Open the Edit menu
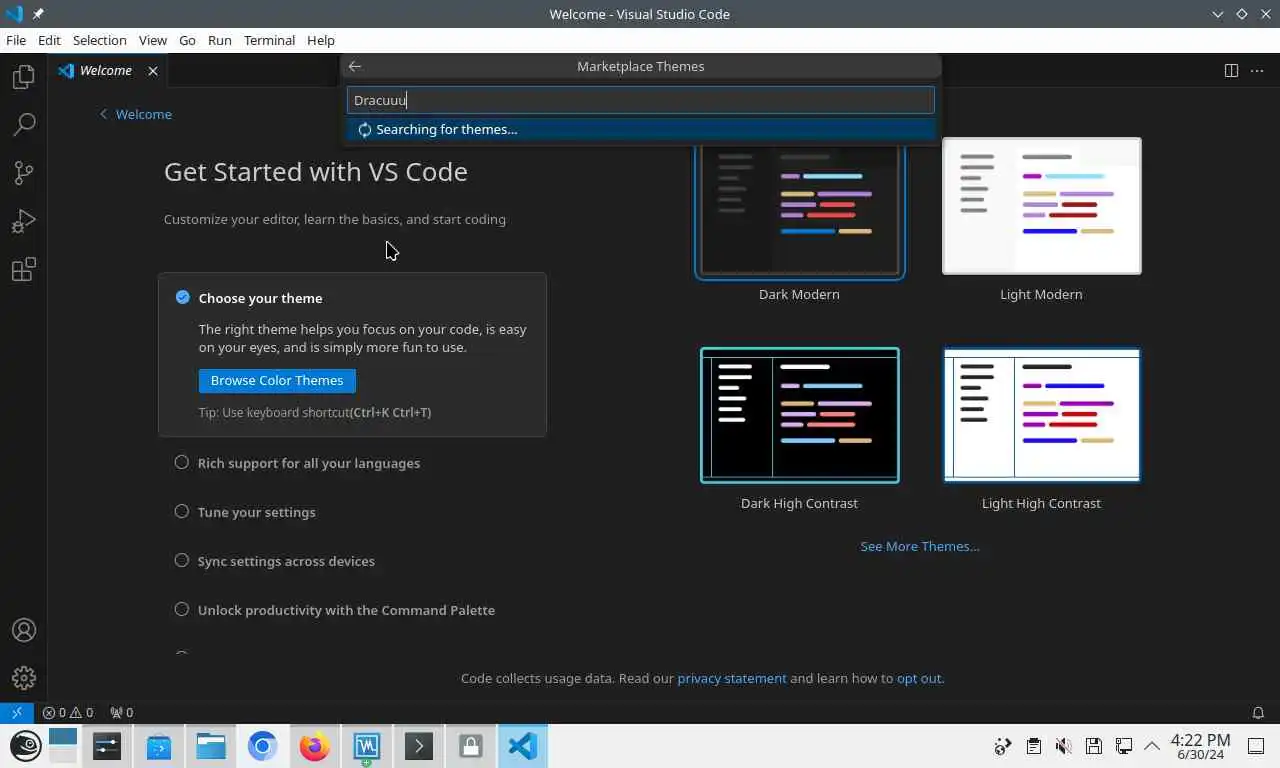1280x768 pixels. (49, 40)
